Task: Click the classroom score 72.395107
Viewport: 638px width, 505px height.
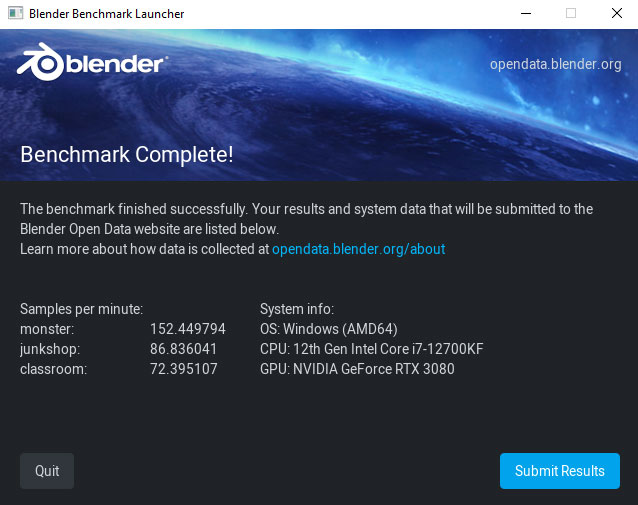Action: click(x=184, y=369)
